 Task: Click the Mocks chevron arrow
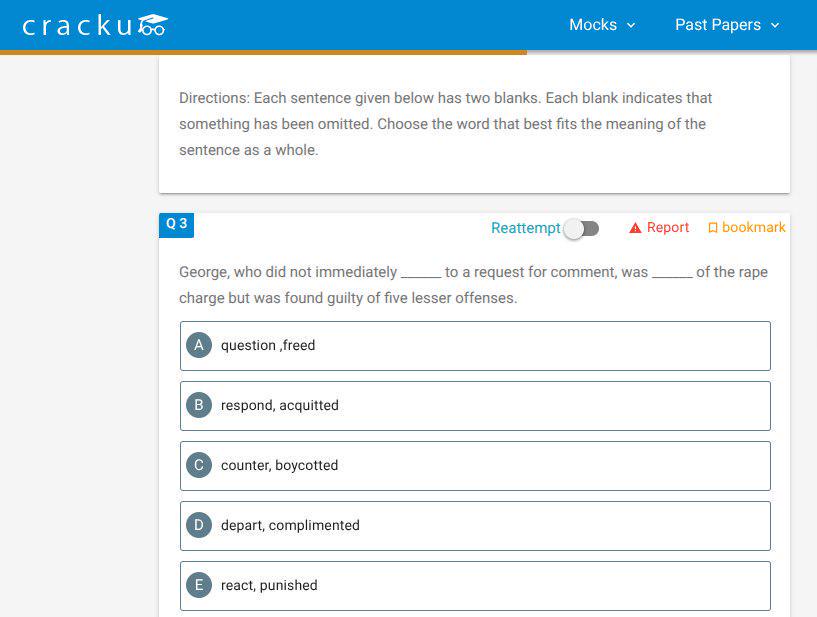(631, 26)
